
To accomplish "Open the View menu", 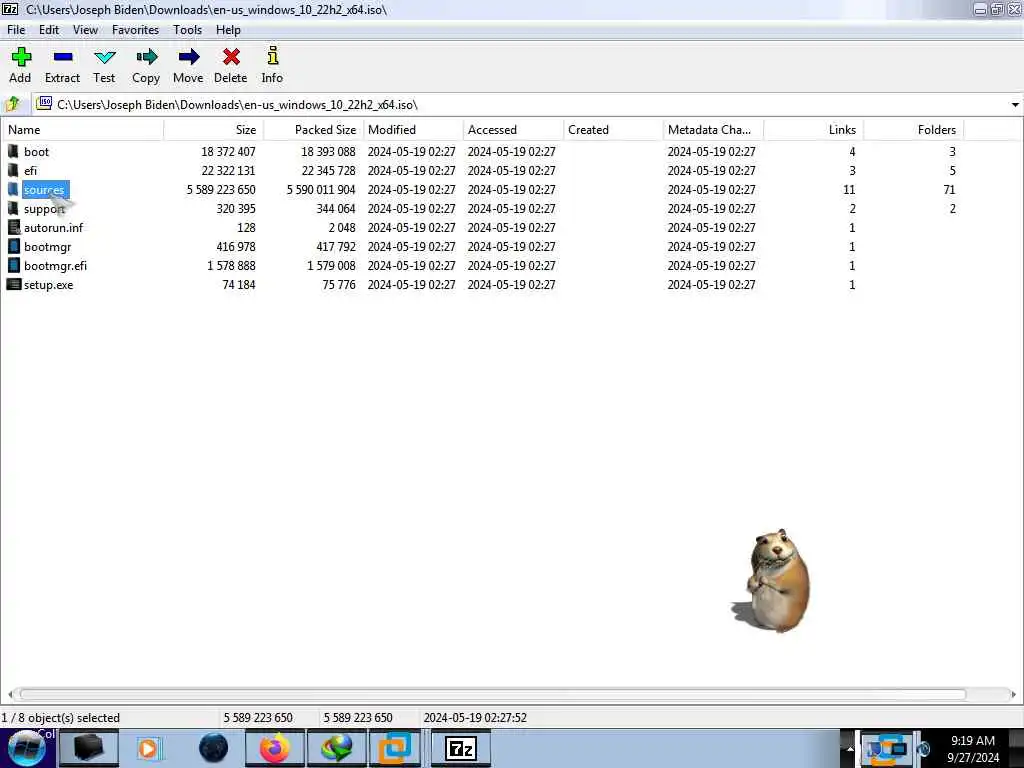I will pyautogui.click(x=86, y=30).
